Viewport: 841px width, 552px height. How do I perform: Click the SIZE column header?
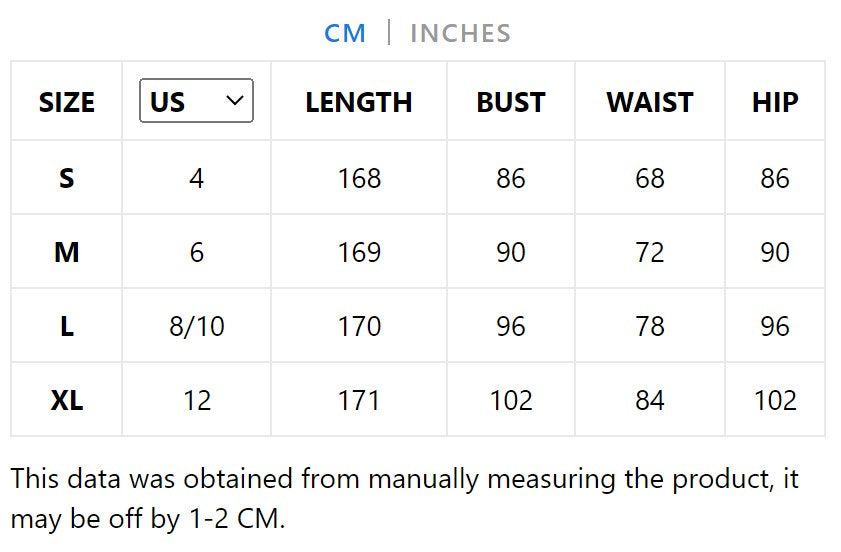point(66,102)
